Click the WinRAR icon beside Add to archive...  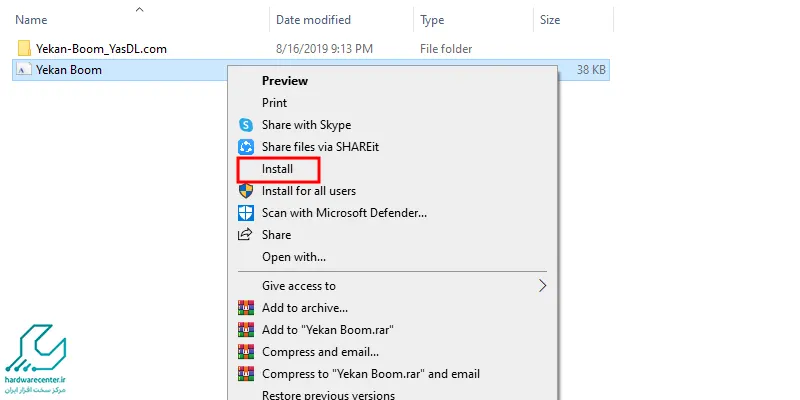tap(246, 308)
